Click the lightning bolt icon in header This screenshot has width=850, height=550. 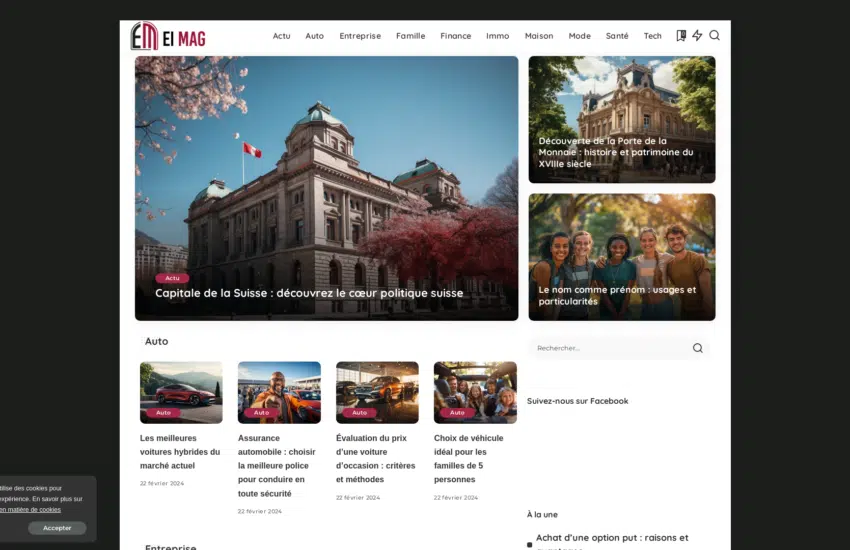pos(697,36)
